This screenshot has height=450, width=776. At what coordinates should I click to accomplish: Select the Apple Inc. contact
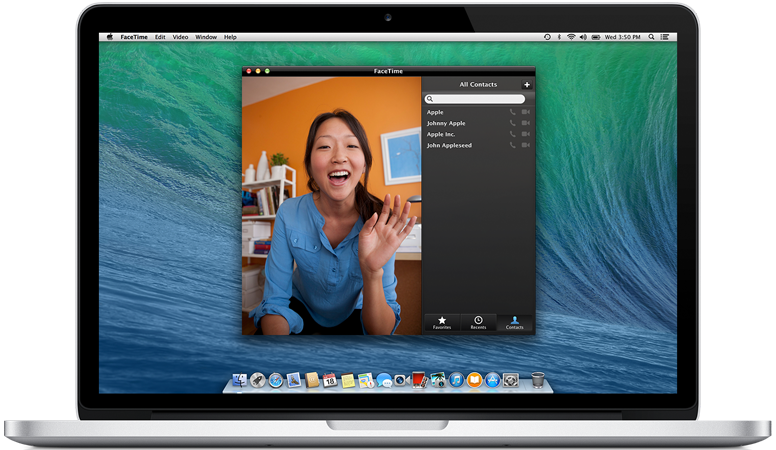[x=478, y=134]
